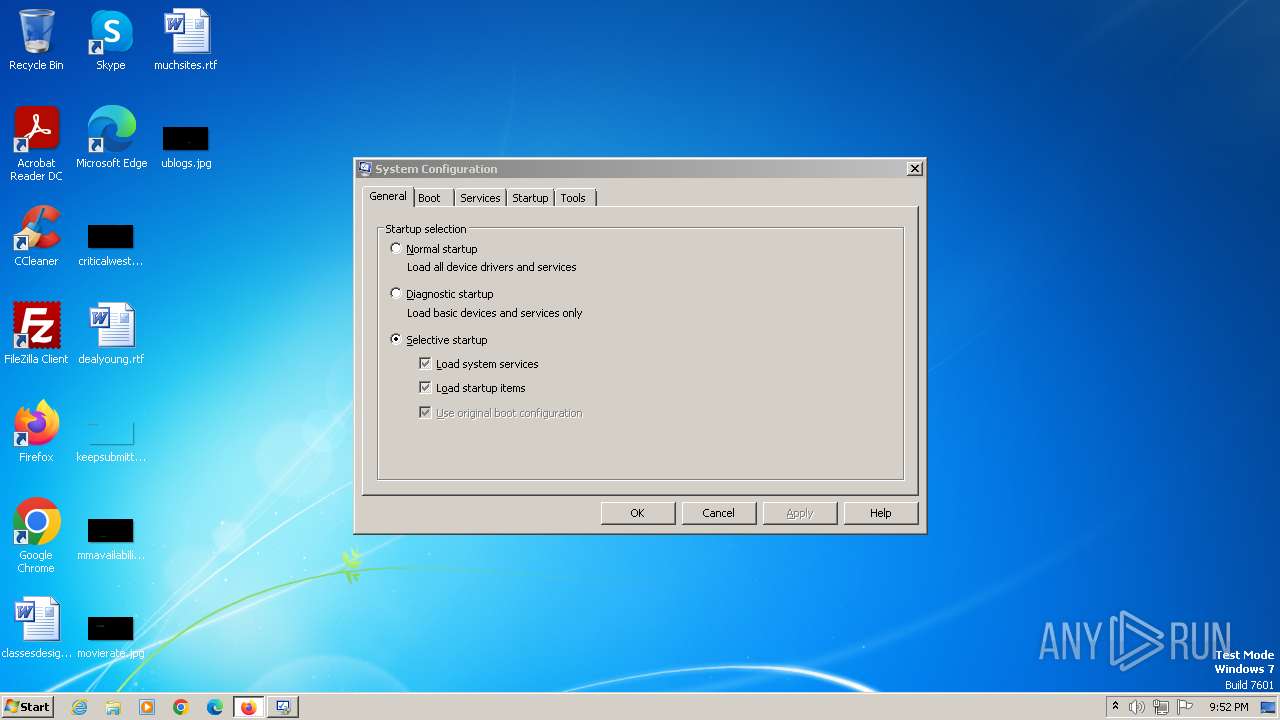
Task: Select the classesdesig document icon
Action: click(36, 627)
